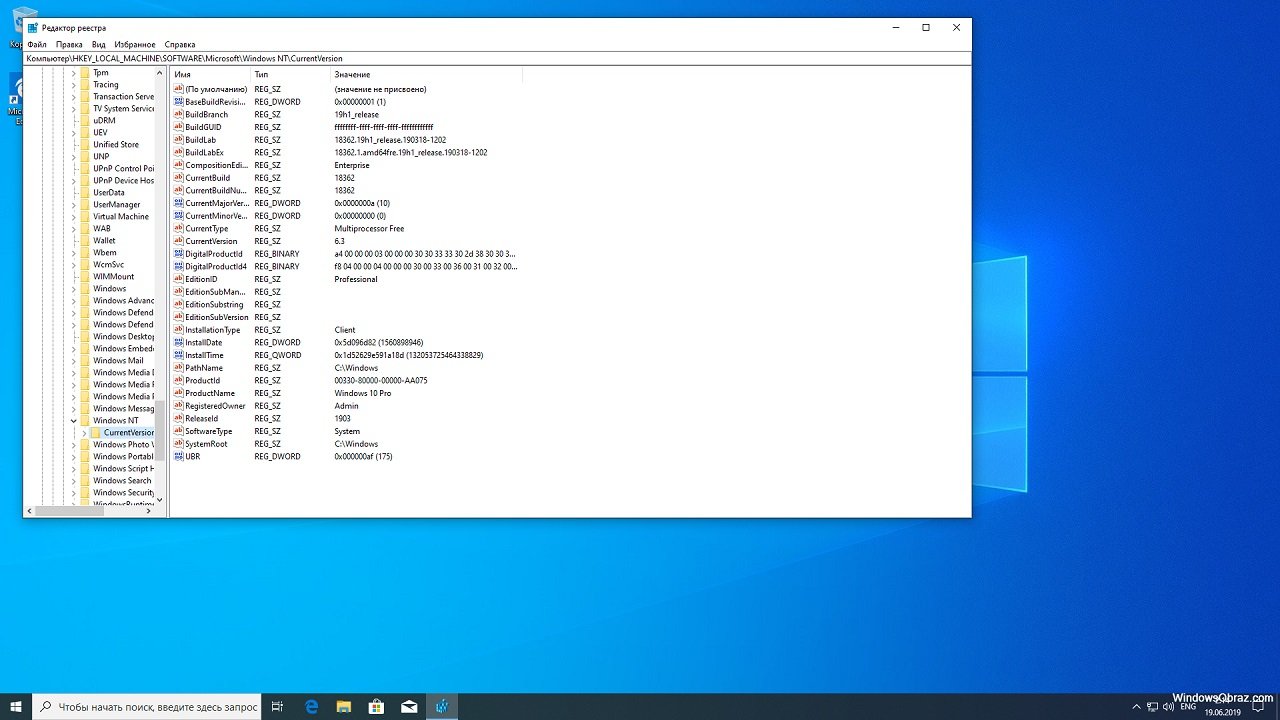Open Microsoft Edge from the taskbar
Viewport: 1280px width, 720px height.
coord(311,706)
